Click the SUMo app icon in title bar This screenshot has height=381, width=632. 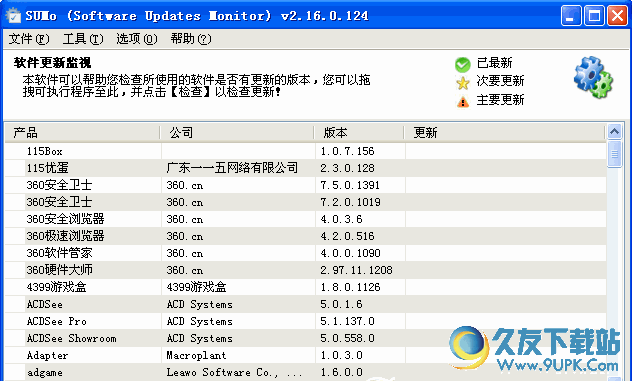coord(13,15)
